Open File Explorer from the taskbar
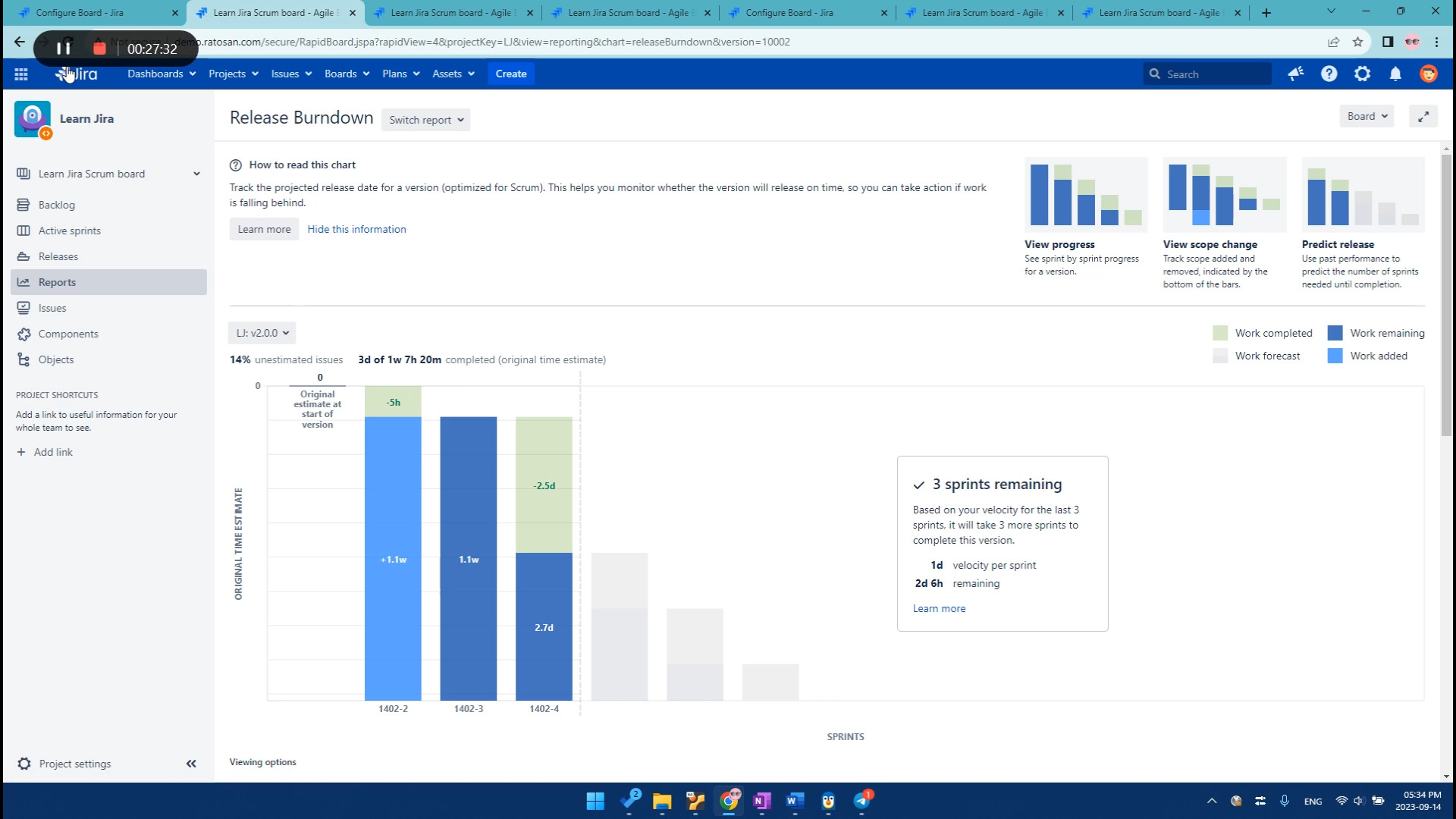Image resolution: width=1456 pixels, height=819 pixels. click(662, 801)
